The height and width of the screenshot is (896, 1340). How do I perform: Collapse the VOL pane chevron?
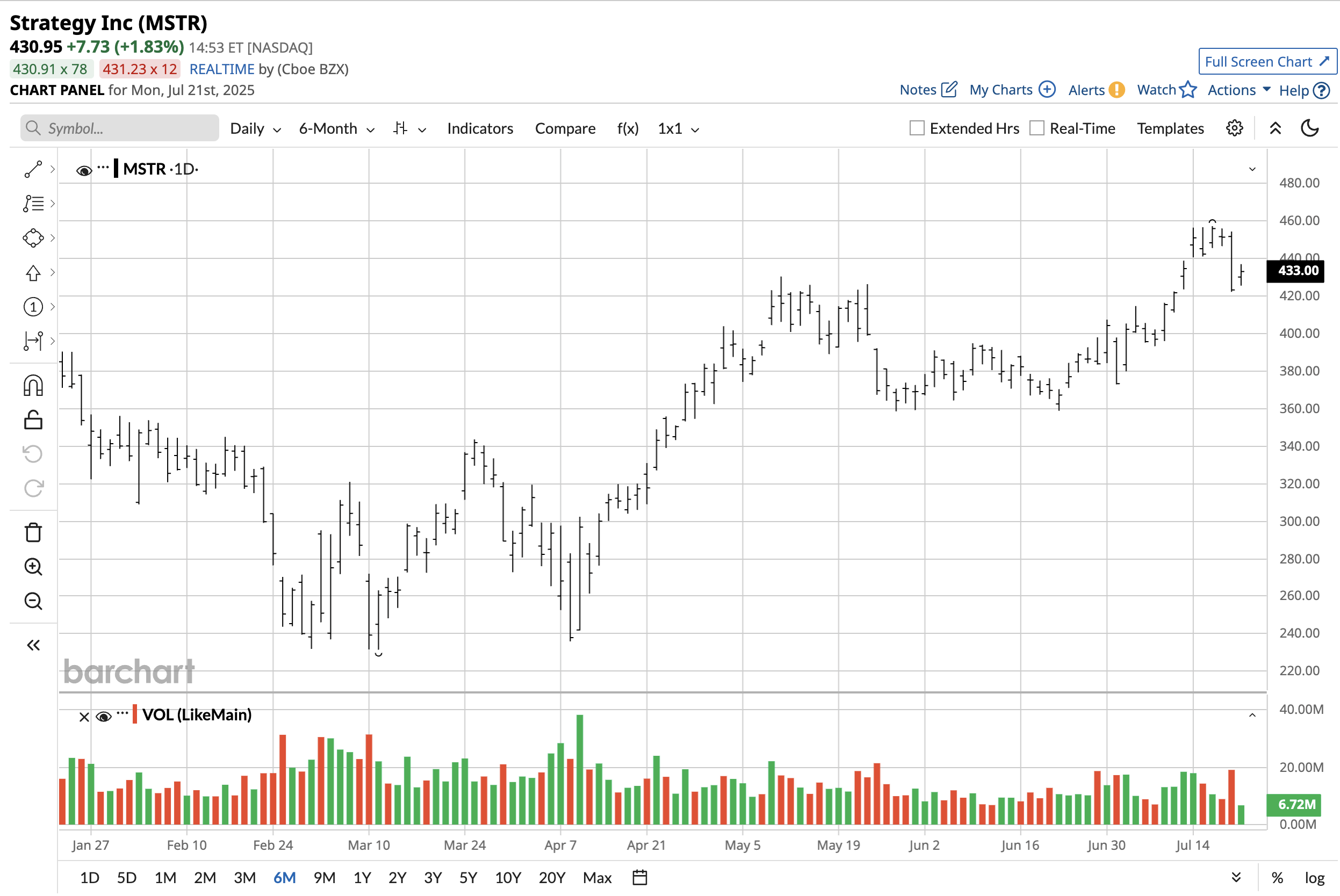click(x=1252, y=716)
